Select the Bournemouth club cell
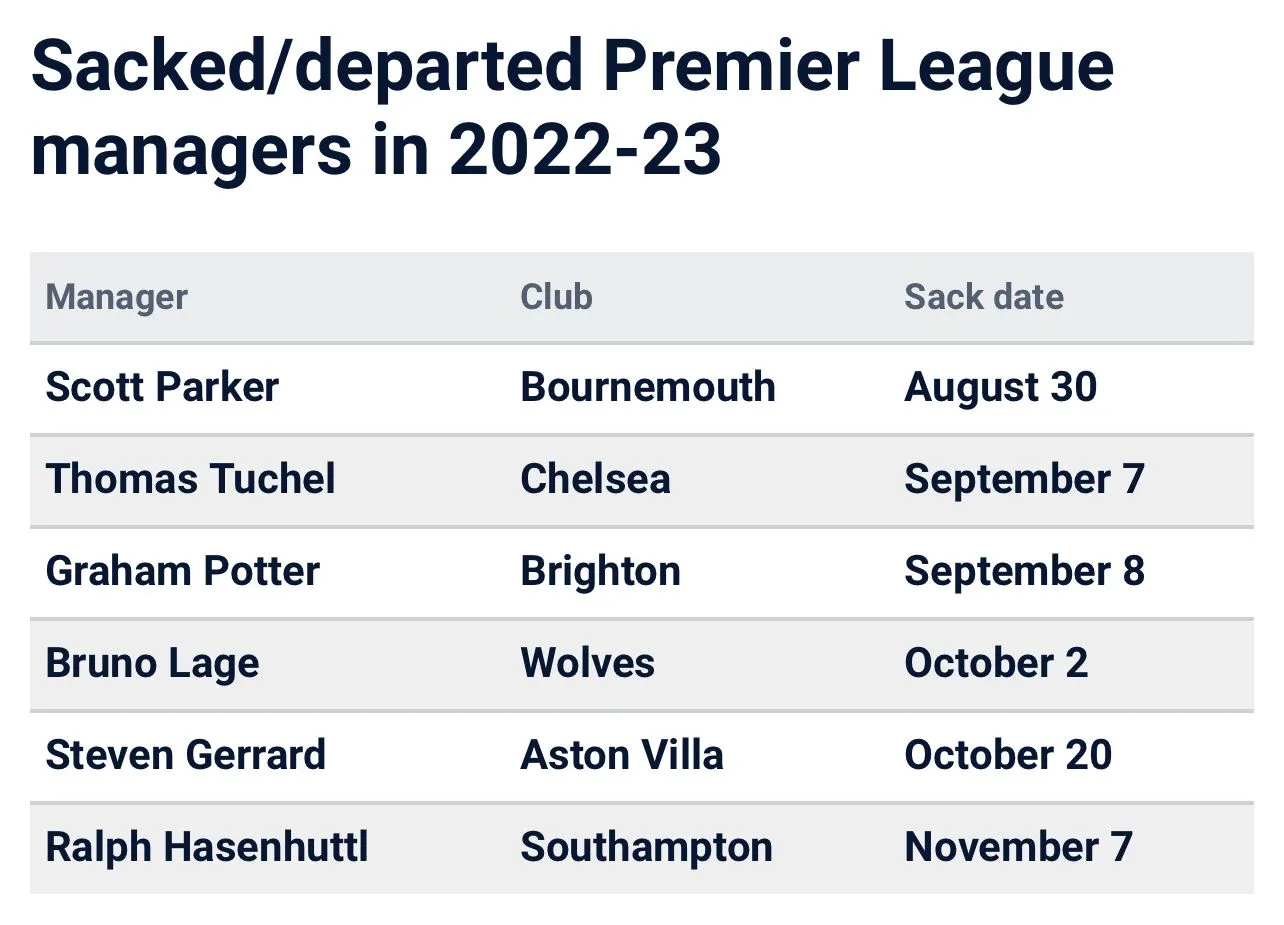Viewport: 1284px width, 925px height. coord(647,388)
